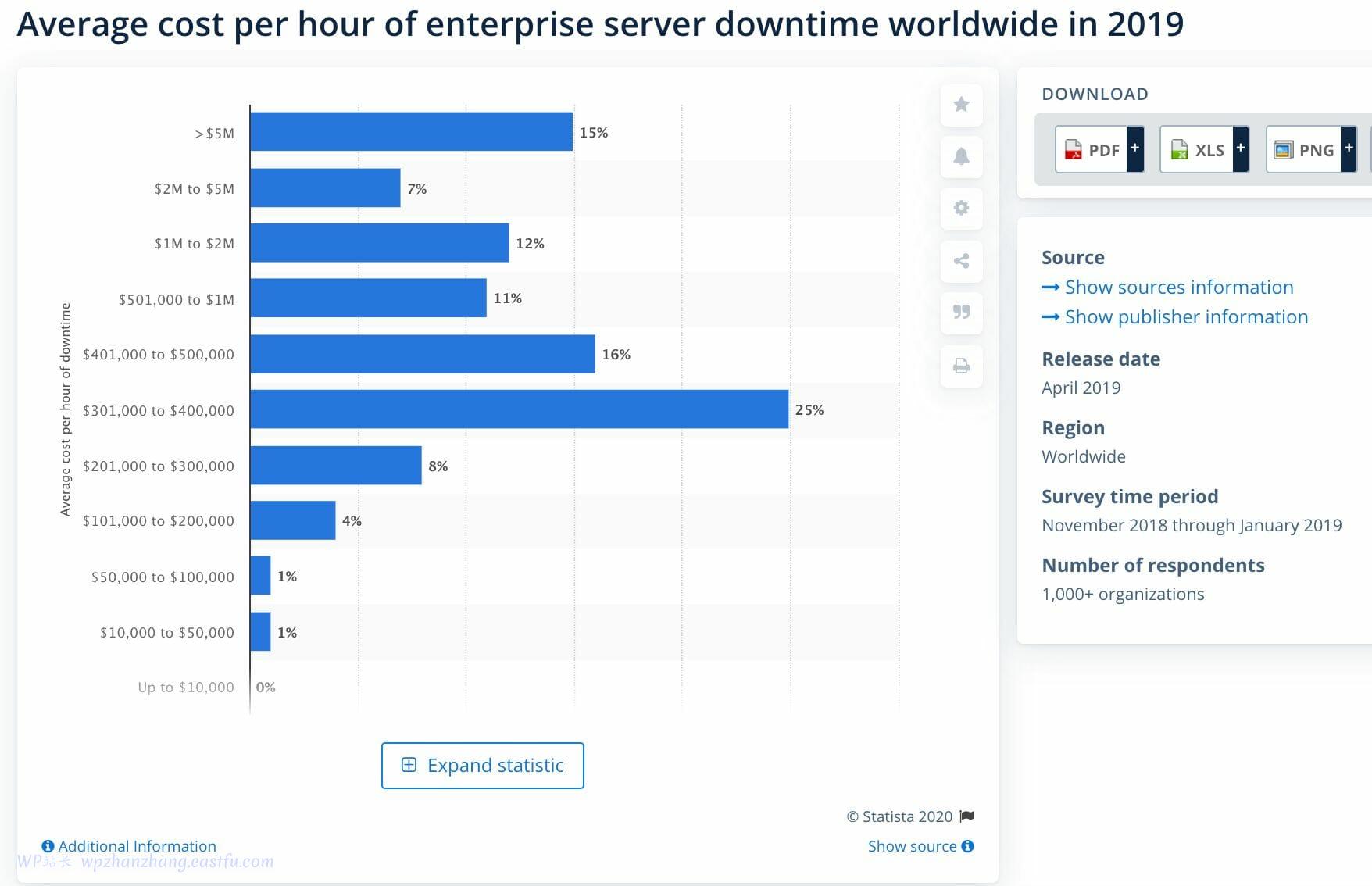Viewport: 1372px width, 886px height.
Task: Click the citation quote icon
Action: click(961, 313)
